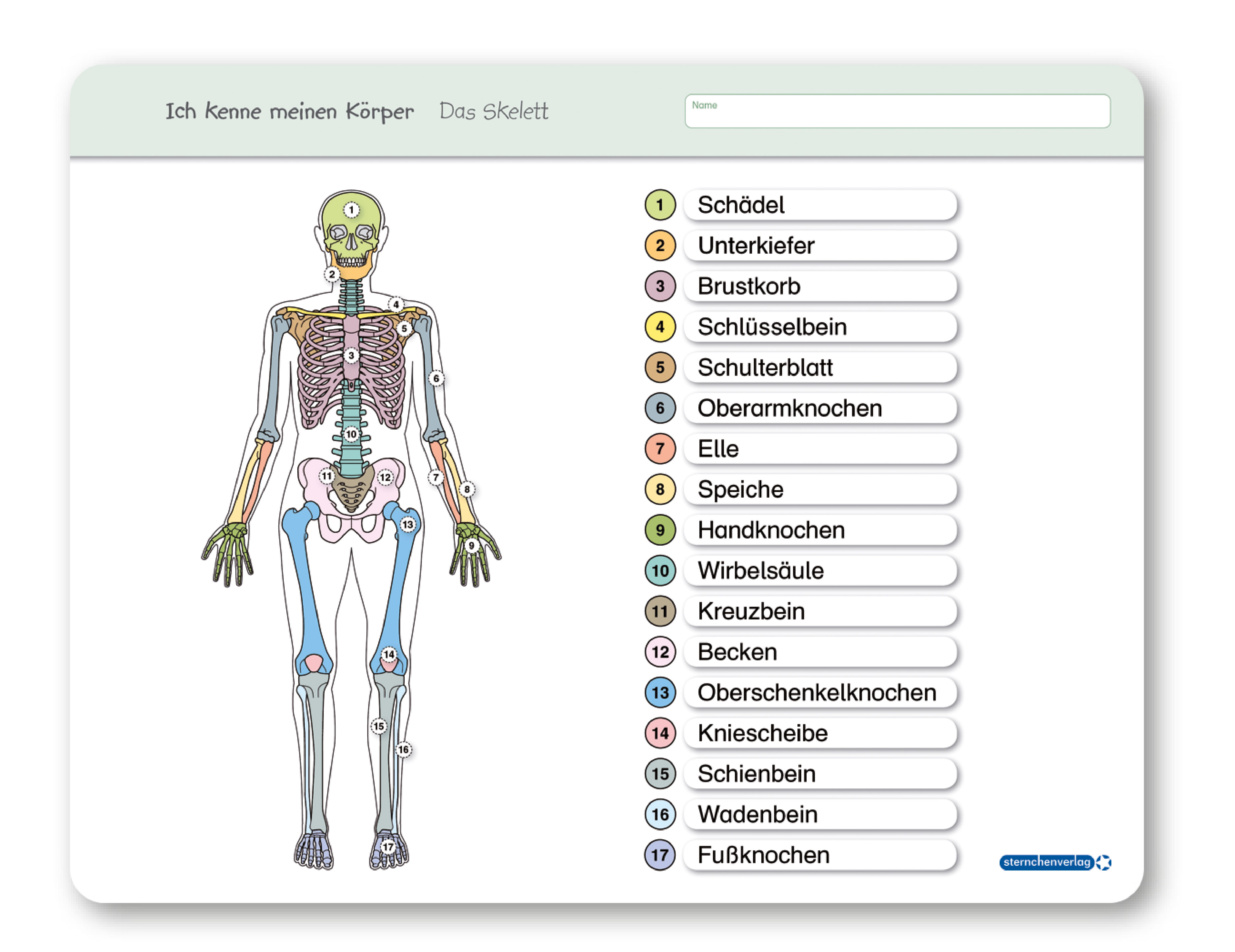The height and width of the screenshot is (952, 1235).
Task: Click marker 17 on the foot
Action: [387, 846]
